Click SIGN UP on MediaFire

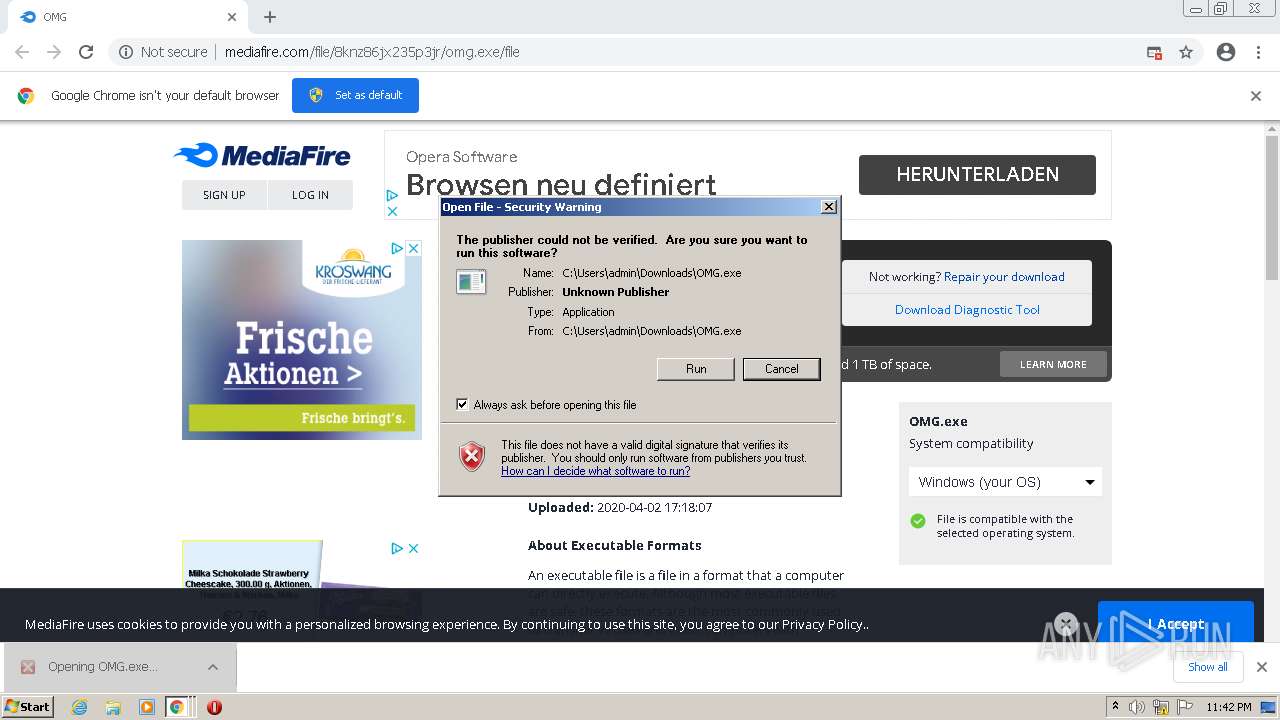pos(224,195)
